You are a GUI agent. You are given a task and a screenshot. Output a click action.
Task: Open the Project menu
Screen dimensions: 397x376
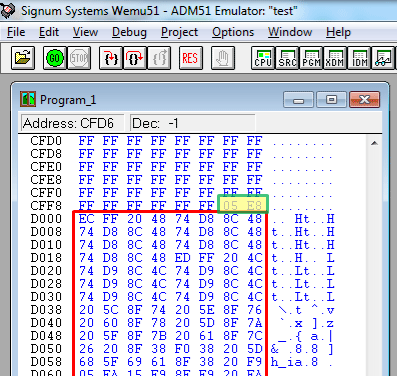(179, 32)
